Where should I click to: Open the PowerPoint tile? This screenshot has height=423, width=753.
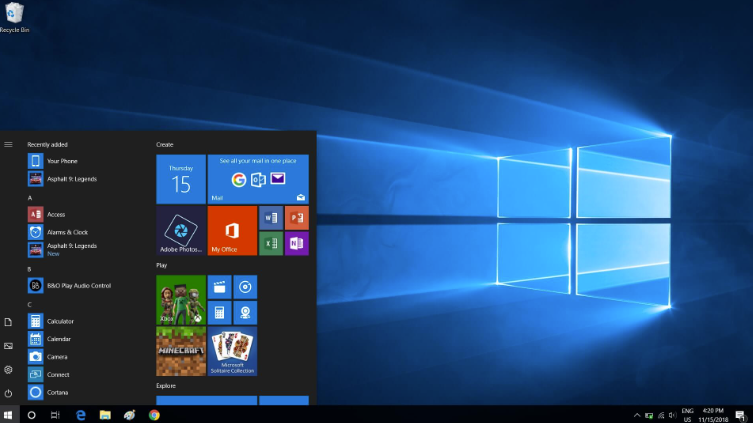(x=297, y=218)
